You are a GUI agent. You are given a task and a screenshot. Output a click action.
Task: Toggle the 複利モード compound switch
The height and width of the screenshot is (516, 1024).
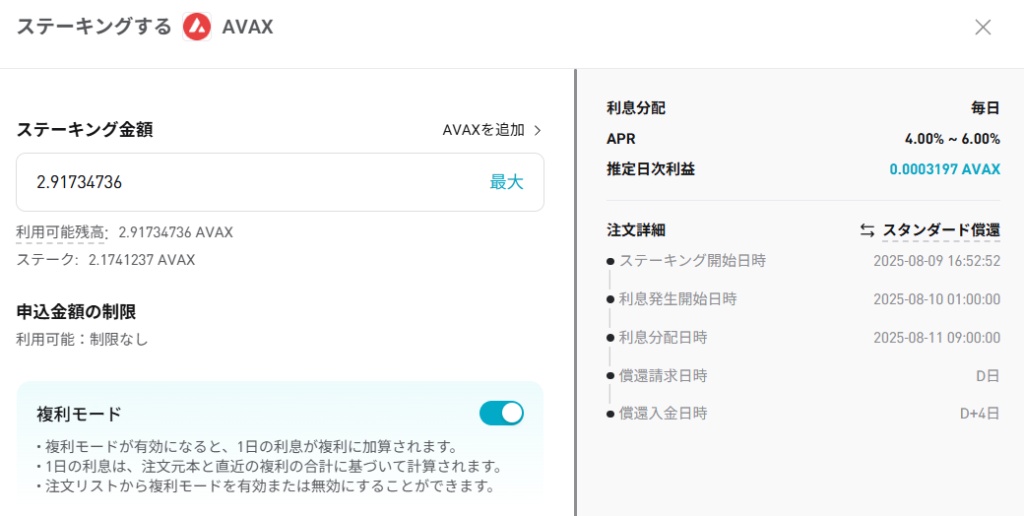point(502,413)
